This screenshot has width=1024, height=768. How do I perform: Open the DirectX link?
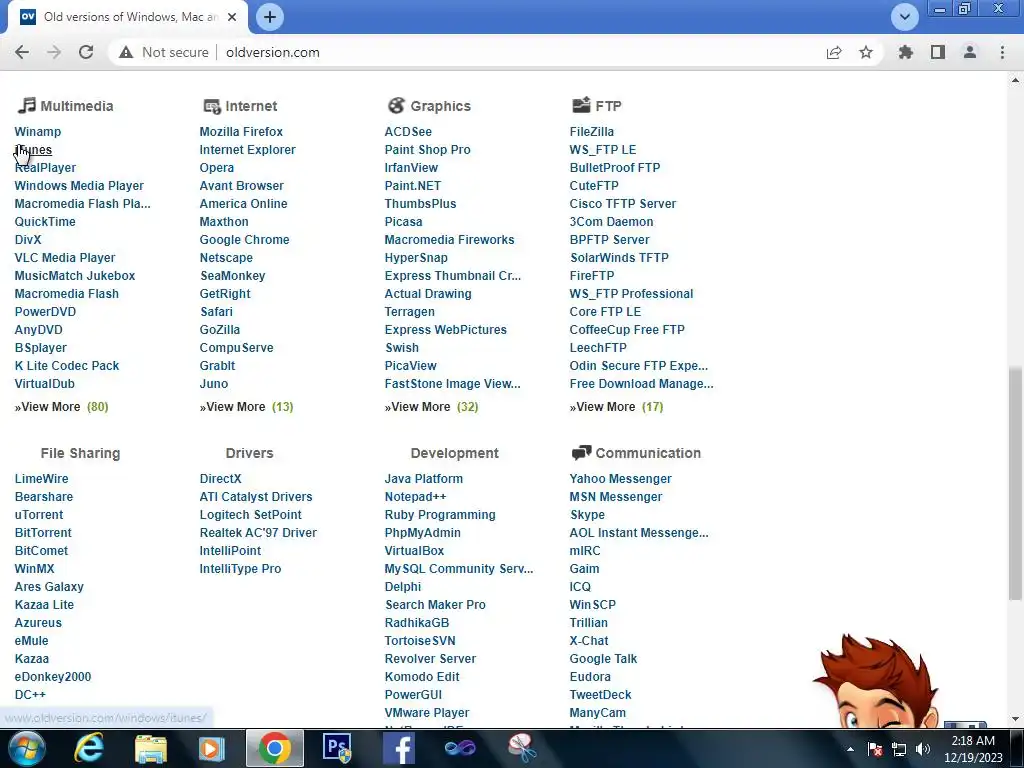(220, 479)
